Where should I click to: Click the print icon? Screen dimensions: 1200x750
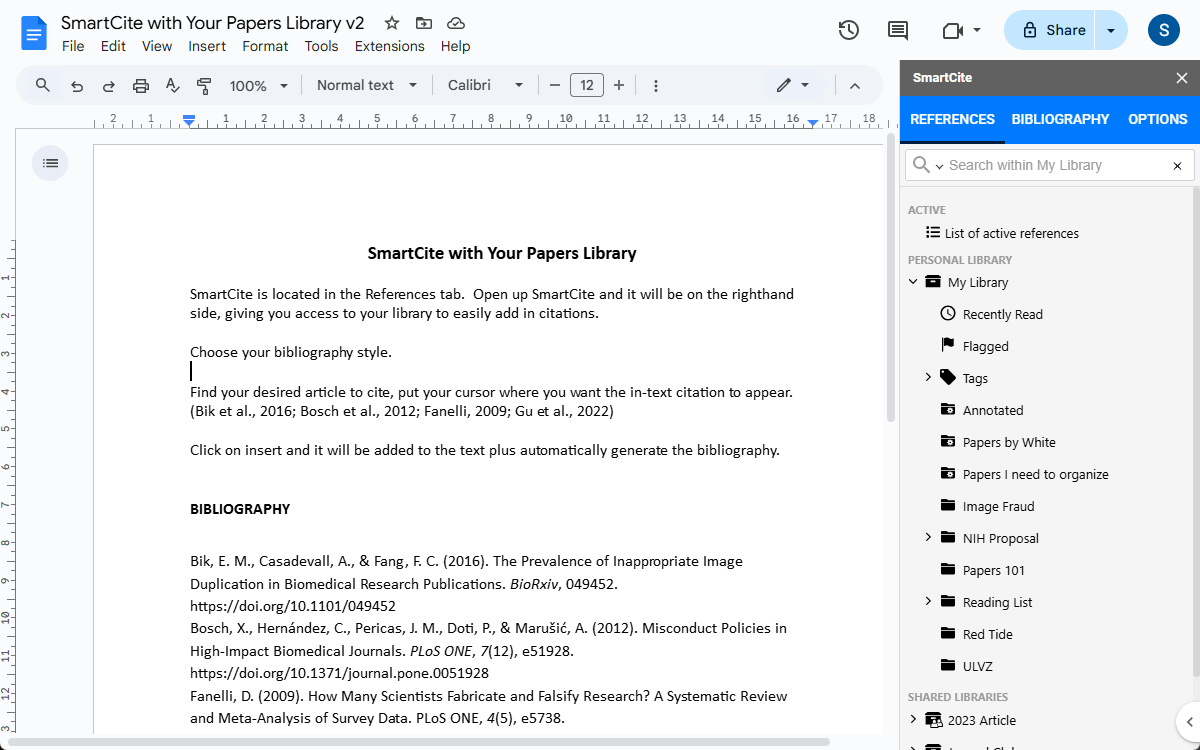[x=141, y=86]
